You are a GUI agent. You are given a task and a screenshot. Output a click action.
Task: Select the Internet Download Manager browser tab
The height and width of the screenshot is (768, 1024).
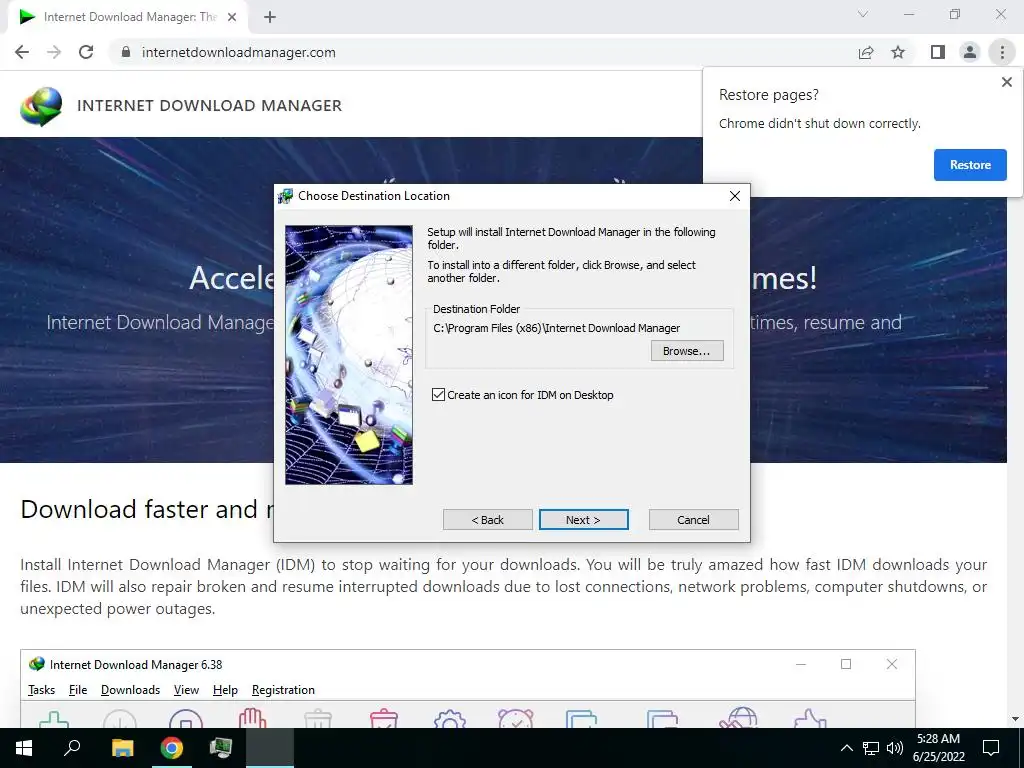click(x=127, y=17)
